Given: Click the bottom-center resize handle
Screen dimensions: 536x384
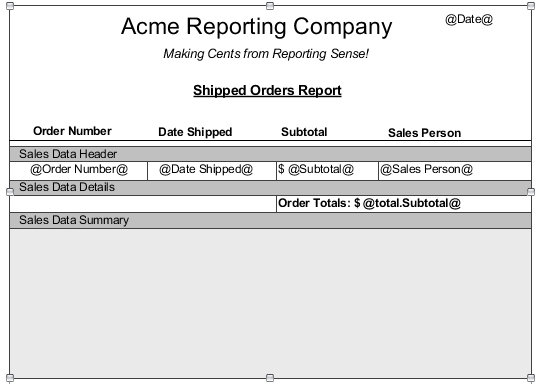Looking at the screenshot, I should click(270, 378).
